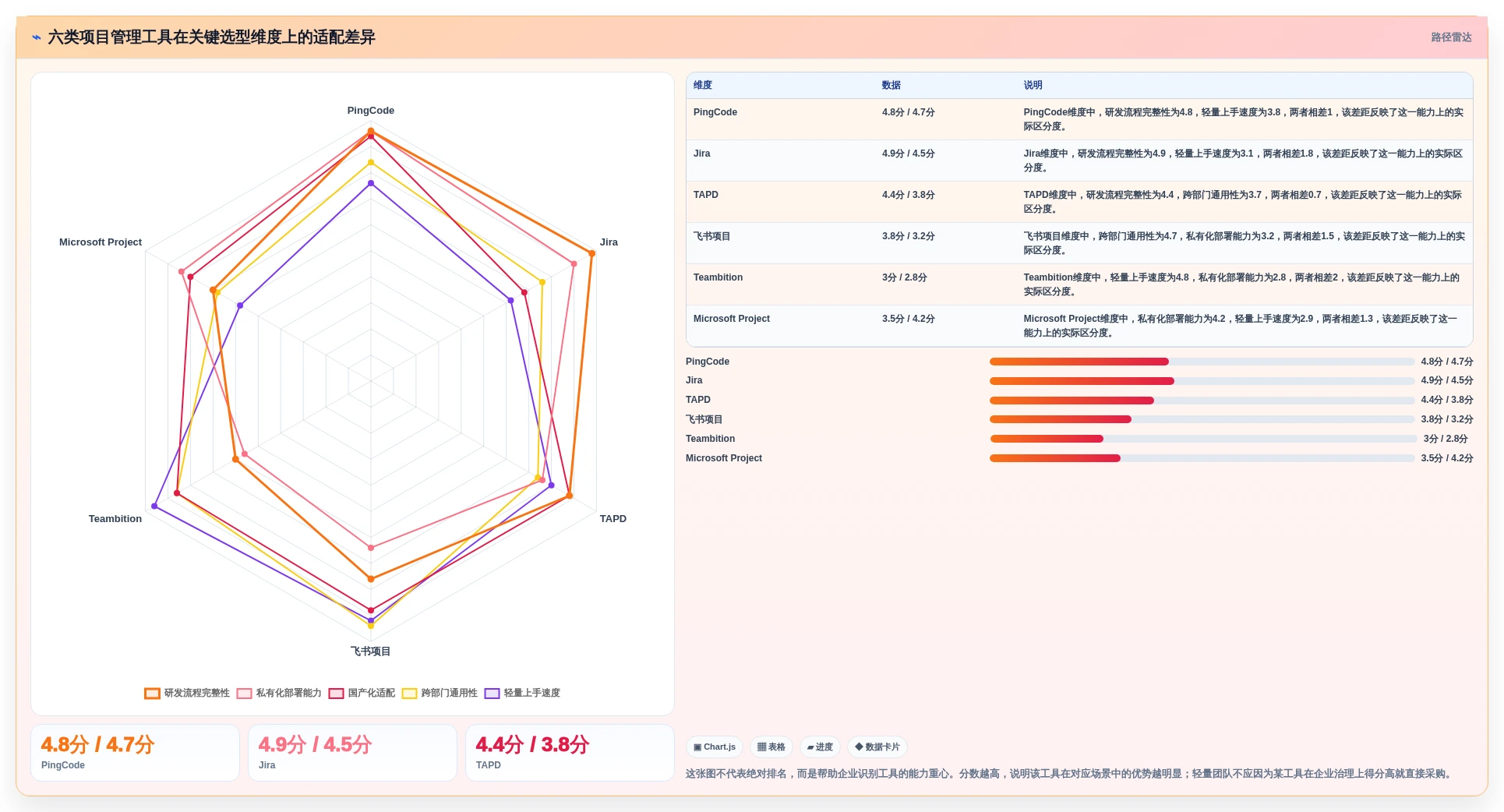Click the Microsoft Project axis label on radar
This screenshot has height=812, width=1504.
101,242
